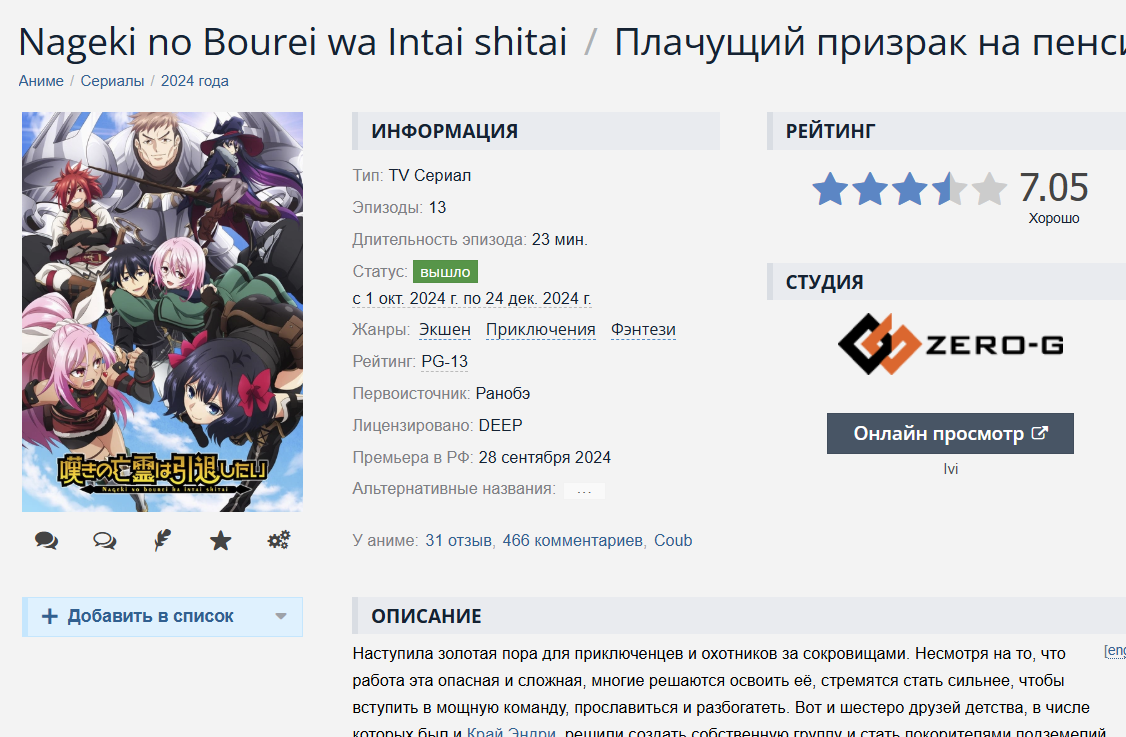The image size is (1126, 737).
Task: Open the outlined chat bubbles icon under poster
Action: tap(105, 540)
